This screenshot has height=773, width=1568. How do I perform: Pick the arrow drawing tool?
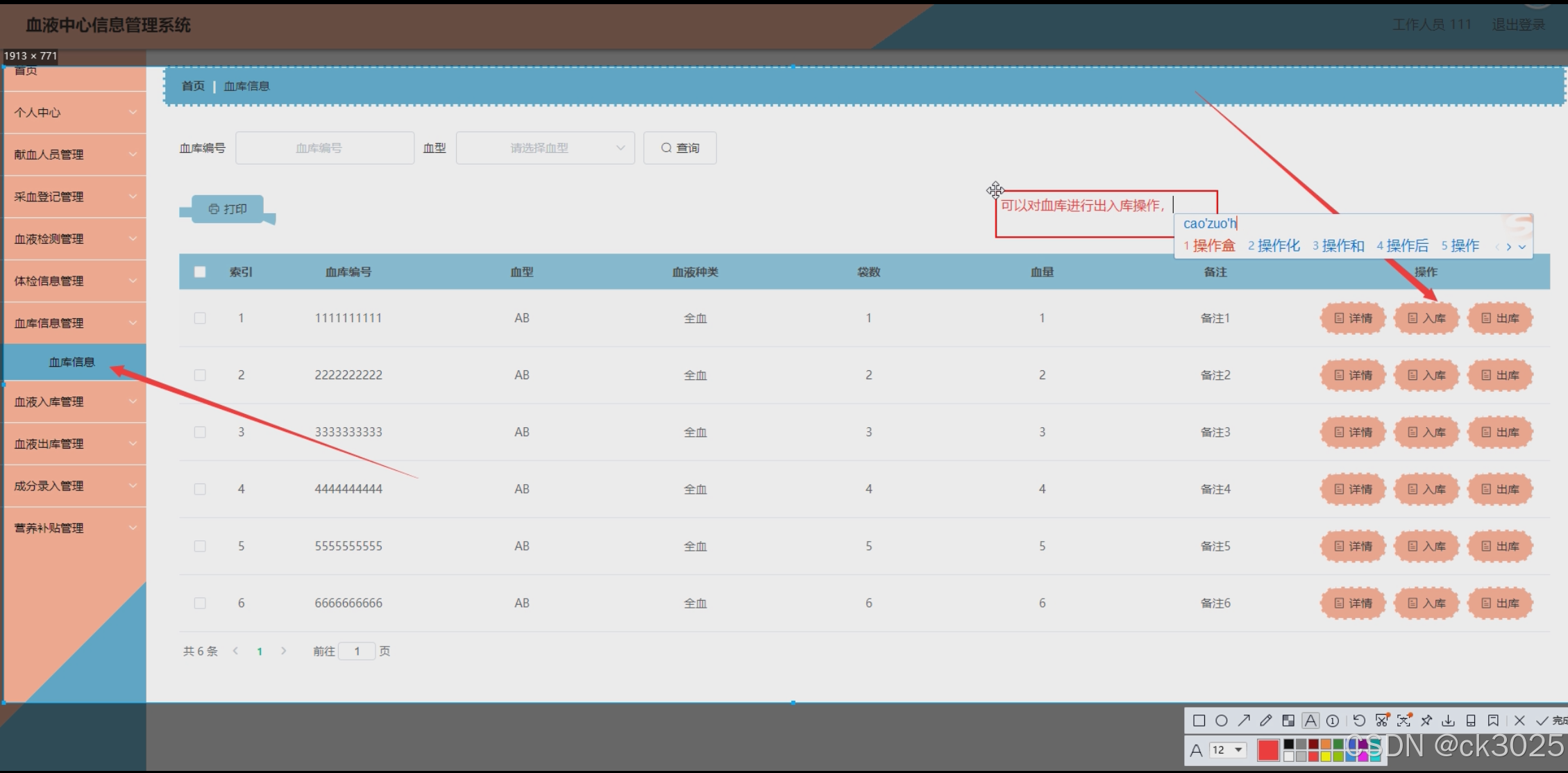click(1244, 720)
